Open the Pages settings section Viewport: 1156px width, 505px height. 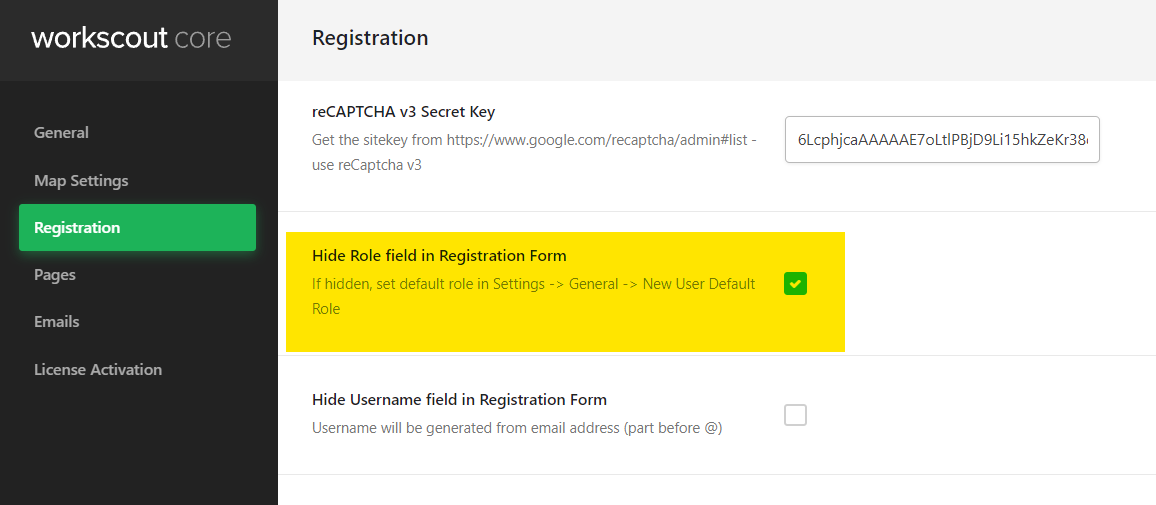click(x=55, y=275)
